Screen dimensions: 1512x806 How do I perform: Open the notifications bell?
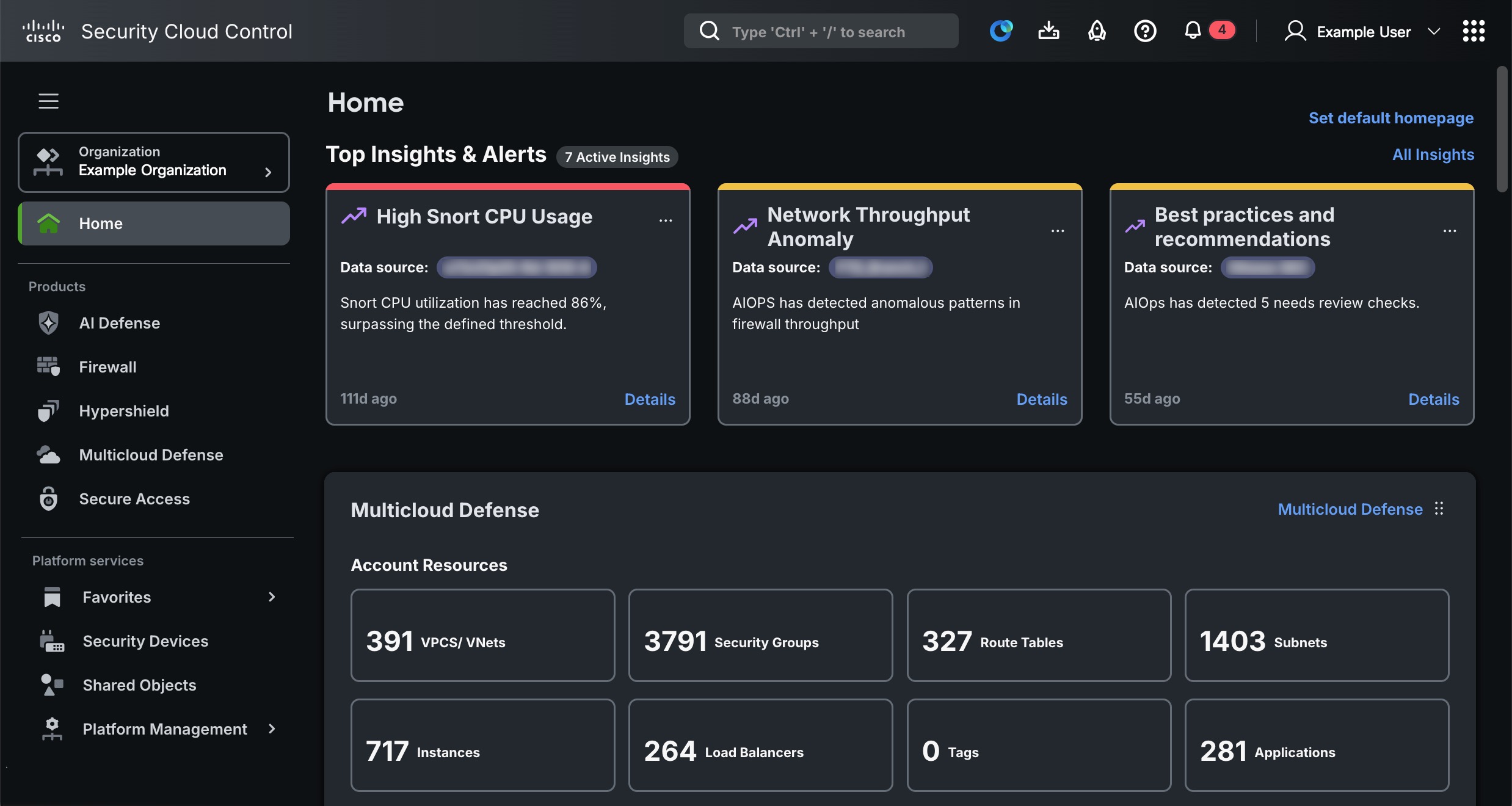click(1191, 31)
